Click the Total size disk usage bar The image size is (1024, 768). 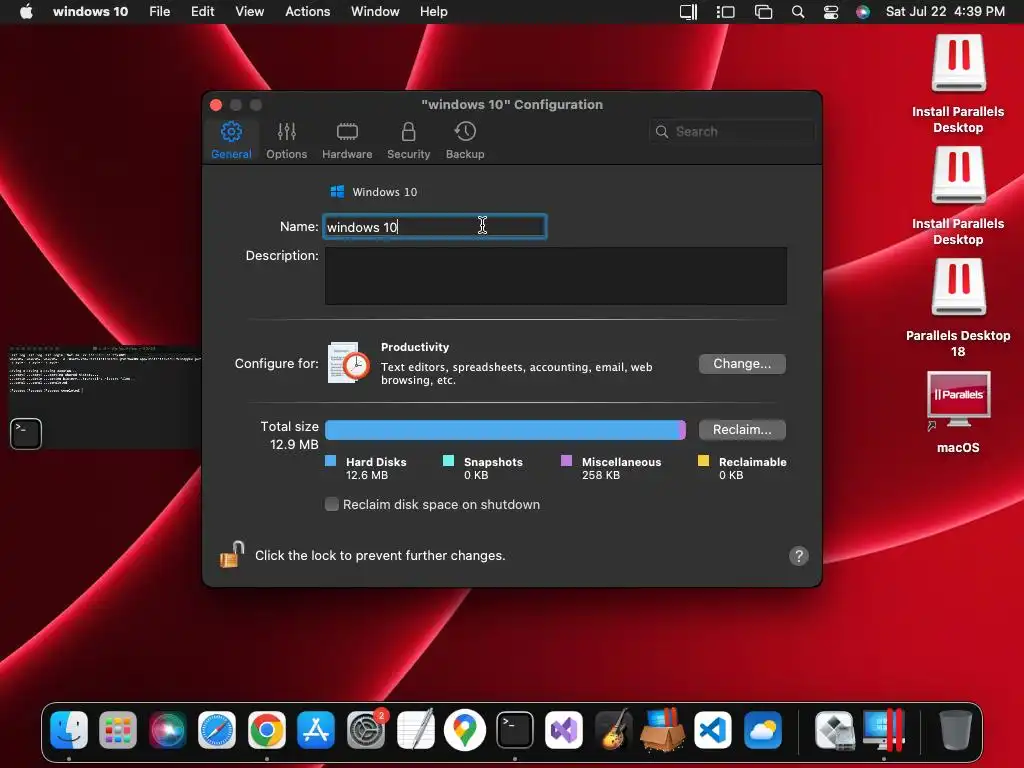[505, 430]
